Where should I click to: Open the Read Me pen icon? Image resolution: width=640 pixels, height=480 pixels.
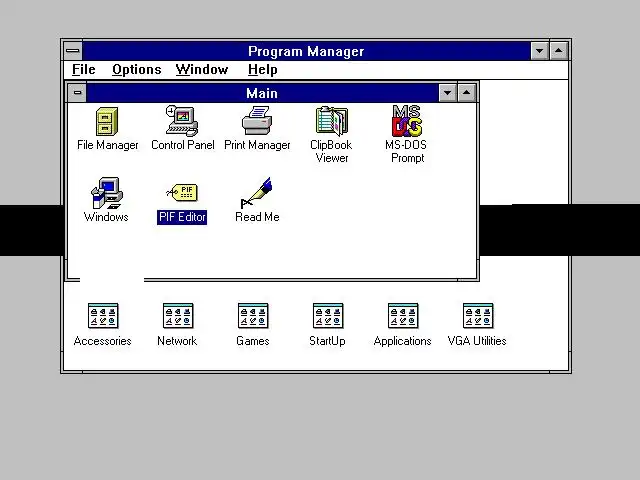(x=257, y=193)
